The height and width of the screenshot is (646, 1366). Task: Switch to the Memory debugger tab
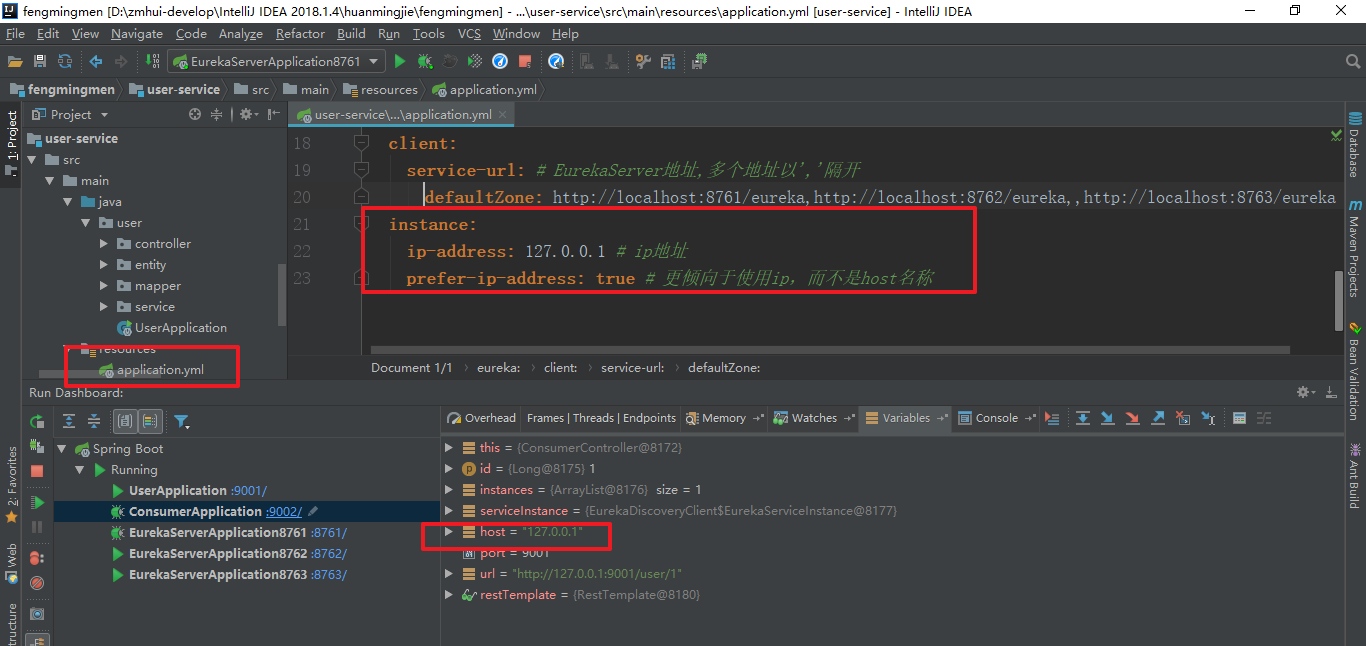tap(724, 418)
